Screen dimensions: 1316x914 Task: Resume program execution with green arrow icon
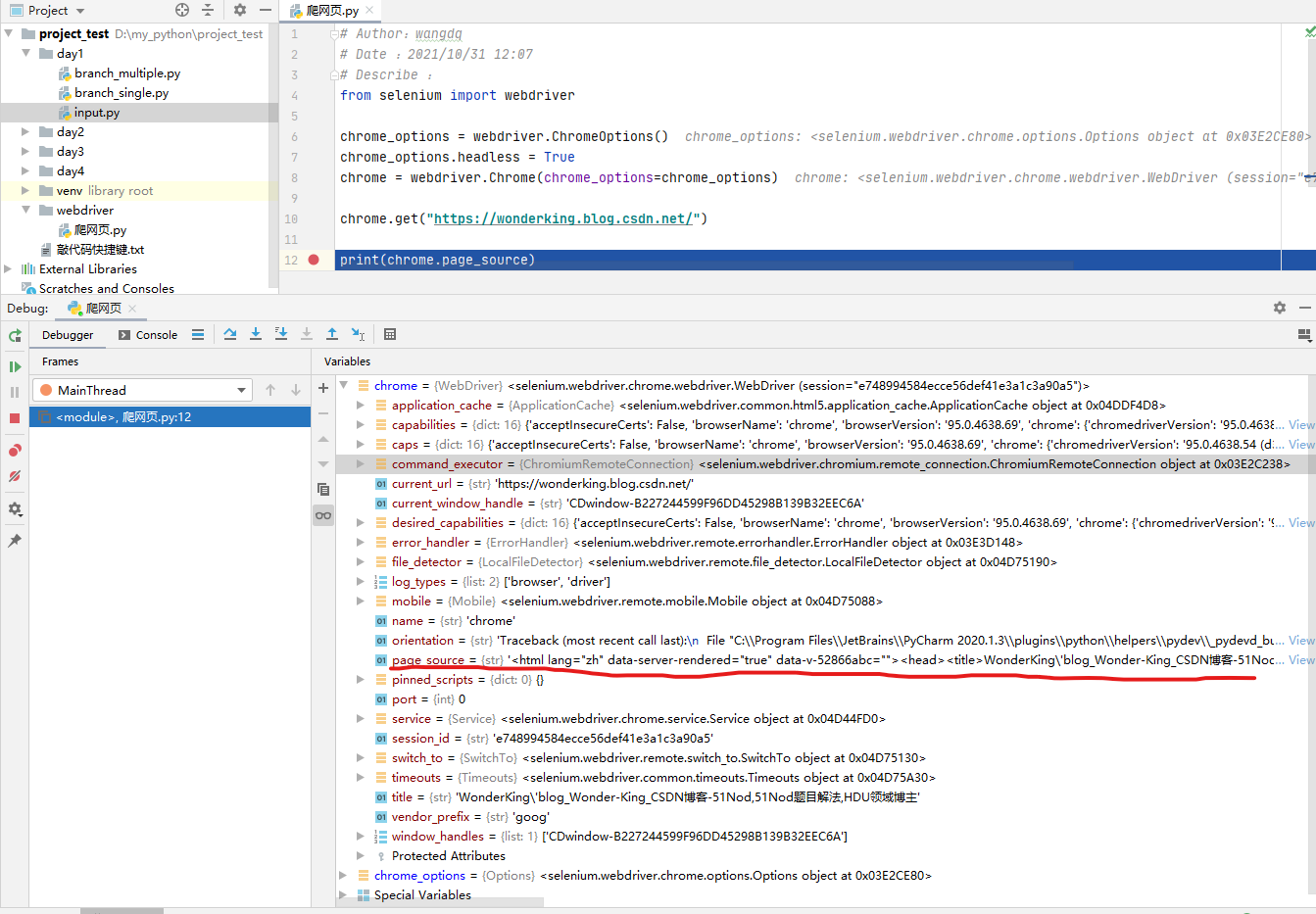(14, 364)
